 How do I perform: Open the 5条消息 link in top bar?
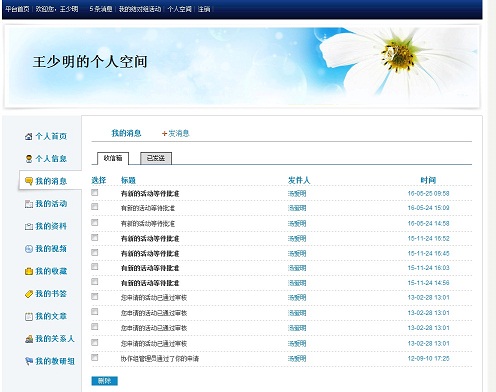point(101,9)
